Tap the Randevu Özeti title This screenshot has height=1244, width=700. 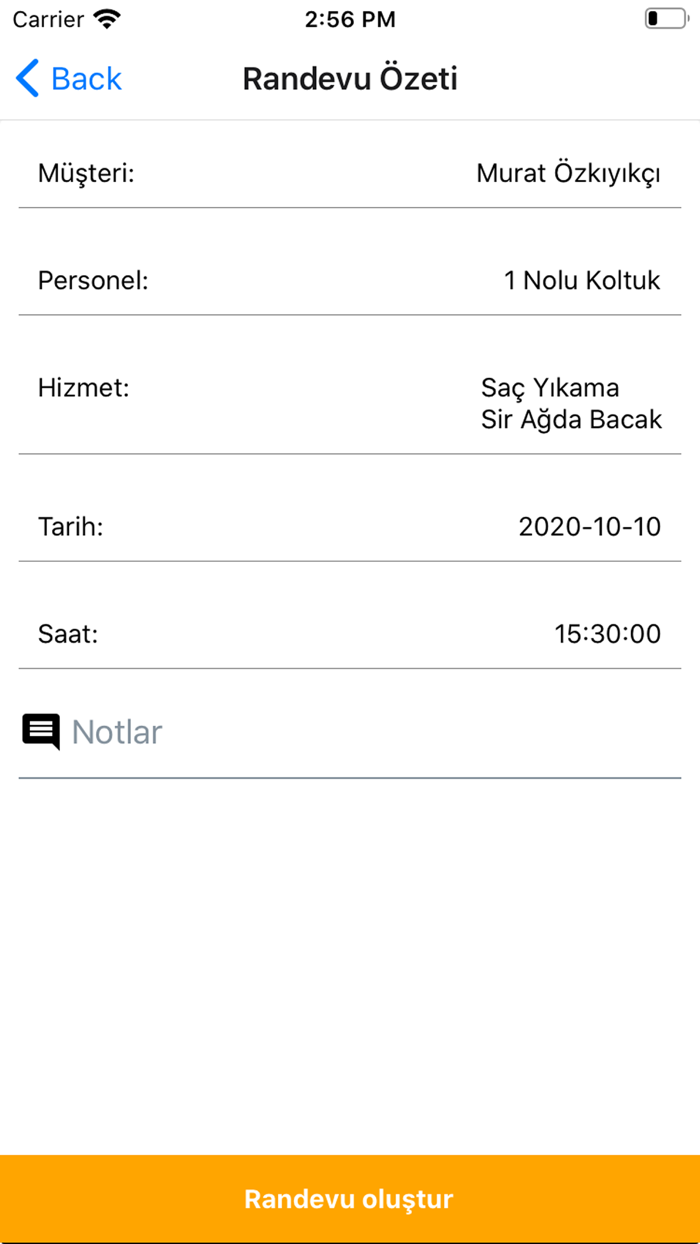tap(349, 78)
